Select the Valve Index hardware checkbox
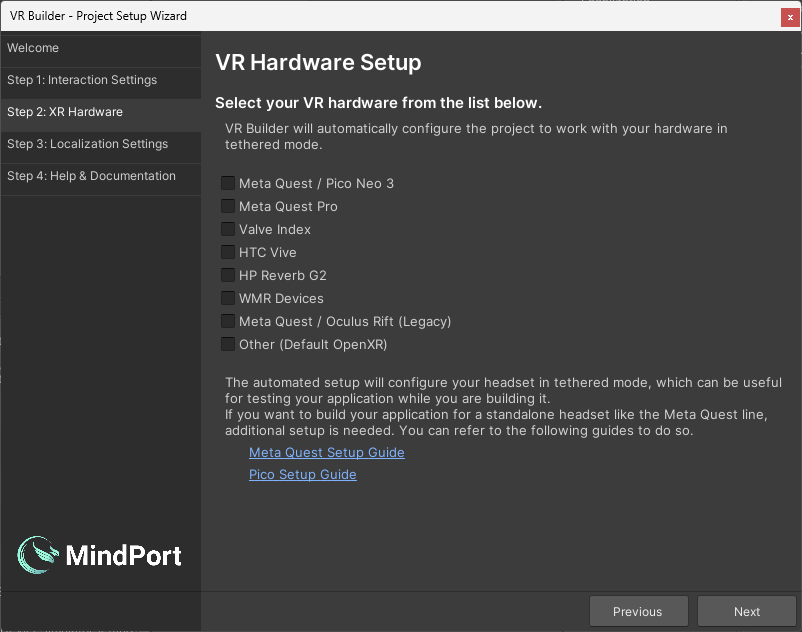802x632 pixels. pyautogui.click(x=227, y=229)
